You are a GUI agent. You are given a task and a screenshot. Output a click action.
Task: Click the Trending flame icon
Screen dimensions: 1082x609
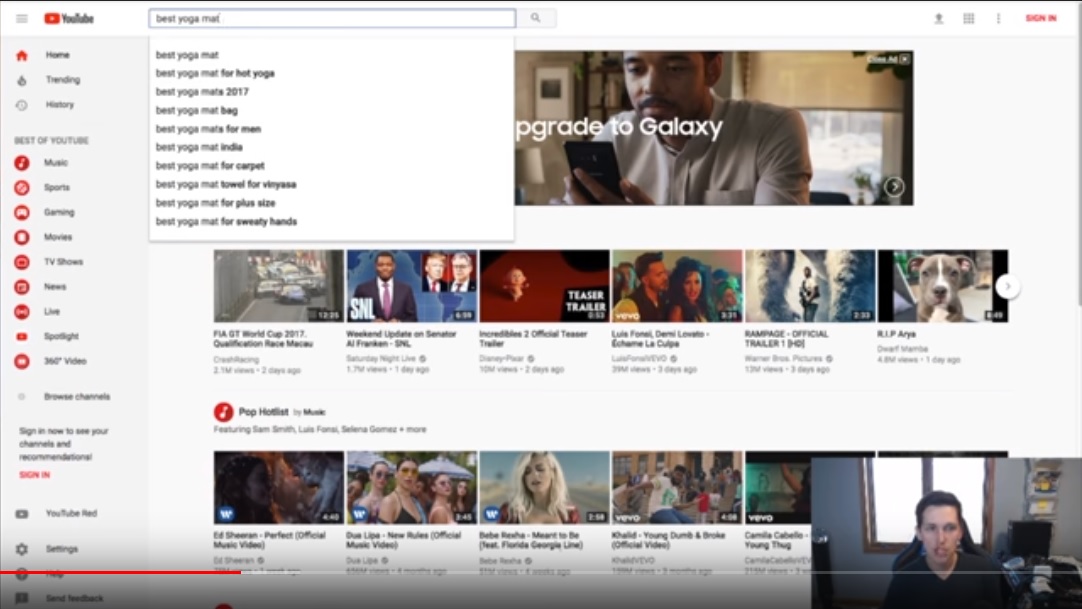22,80
